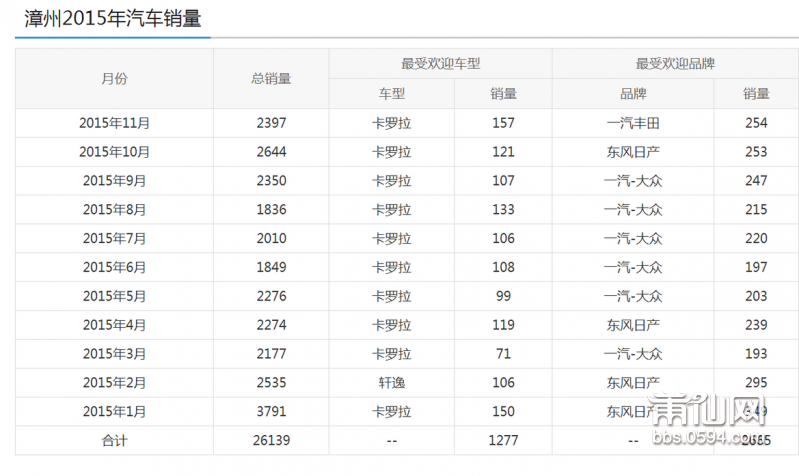
Task: Select total sales value 2010
Action: click(271, 239)
